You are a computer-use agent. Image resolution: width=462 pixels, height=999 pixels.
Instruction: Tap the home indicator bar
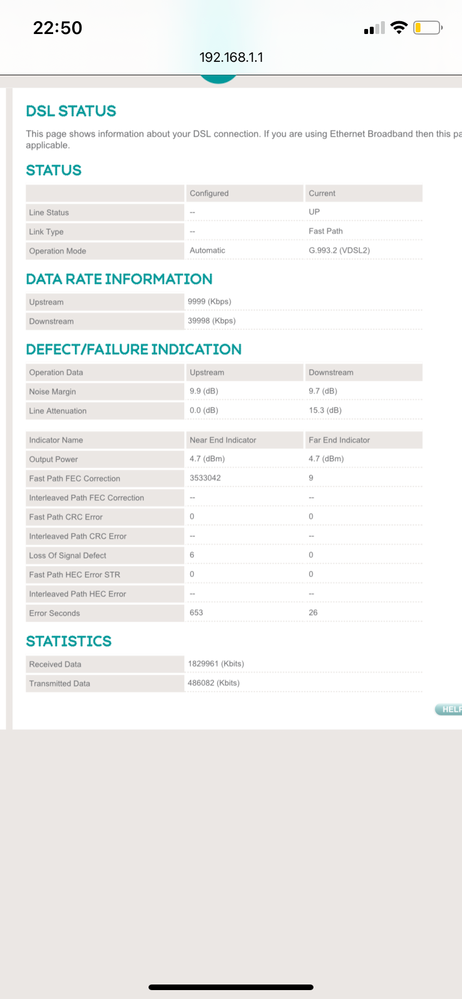click(231, 987)
